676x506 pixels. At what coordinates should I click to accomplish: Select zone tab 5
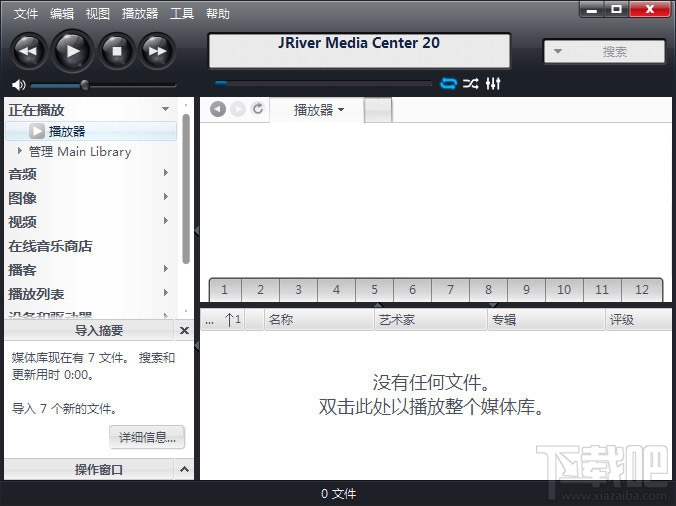pos(374,290)
